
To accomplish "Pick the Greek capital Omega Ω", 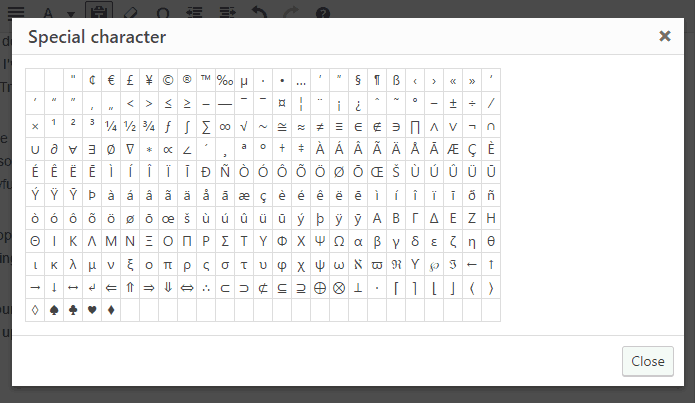I will [339, 241].
